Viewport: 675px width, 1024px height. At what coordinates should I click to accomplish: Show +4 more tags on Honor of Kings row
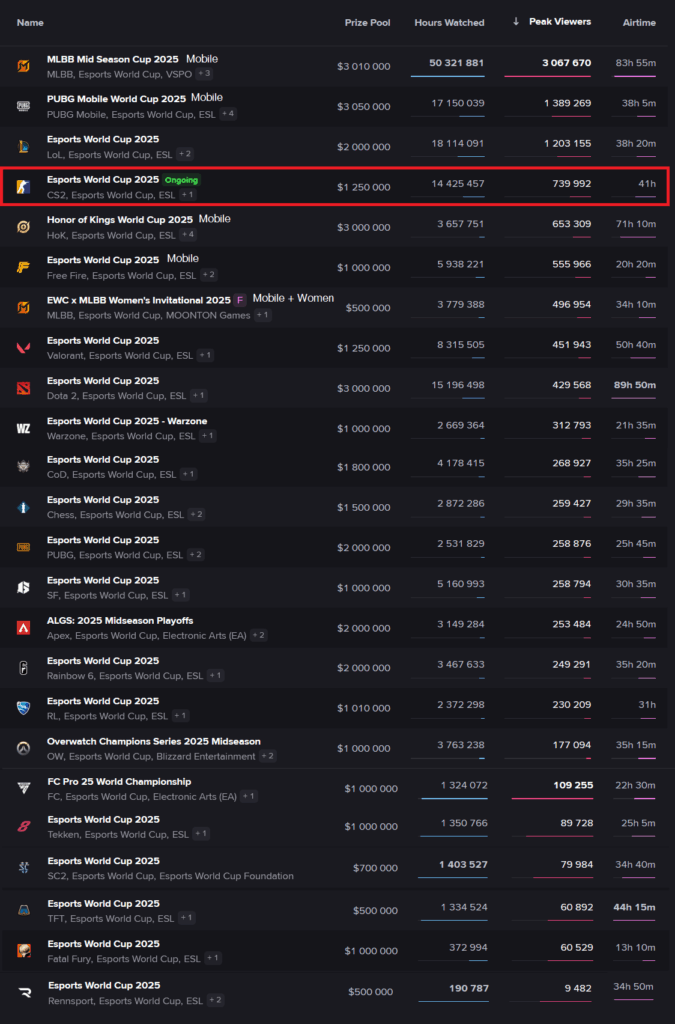[x=188, y=235]
